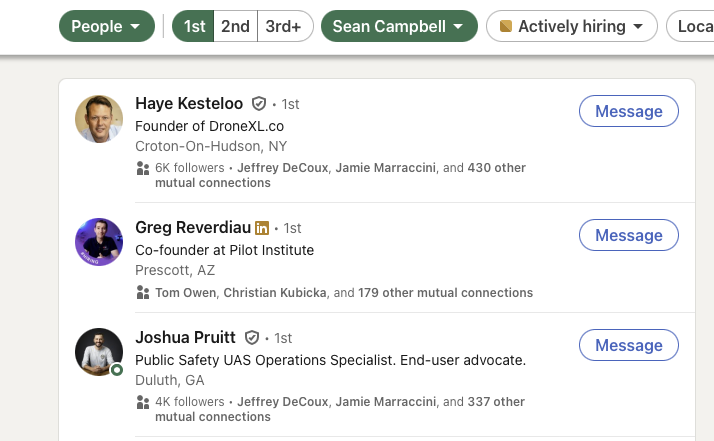Click the green online status dot on Joshua Pruitt
This screenshot has width=714, height=441.
117,369
